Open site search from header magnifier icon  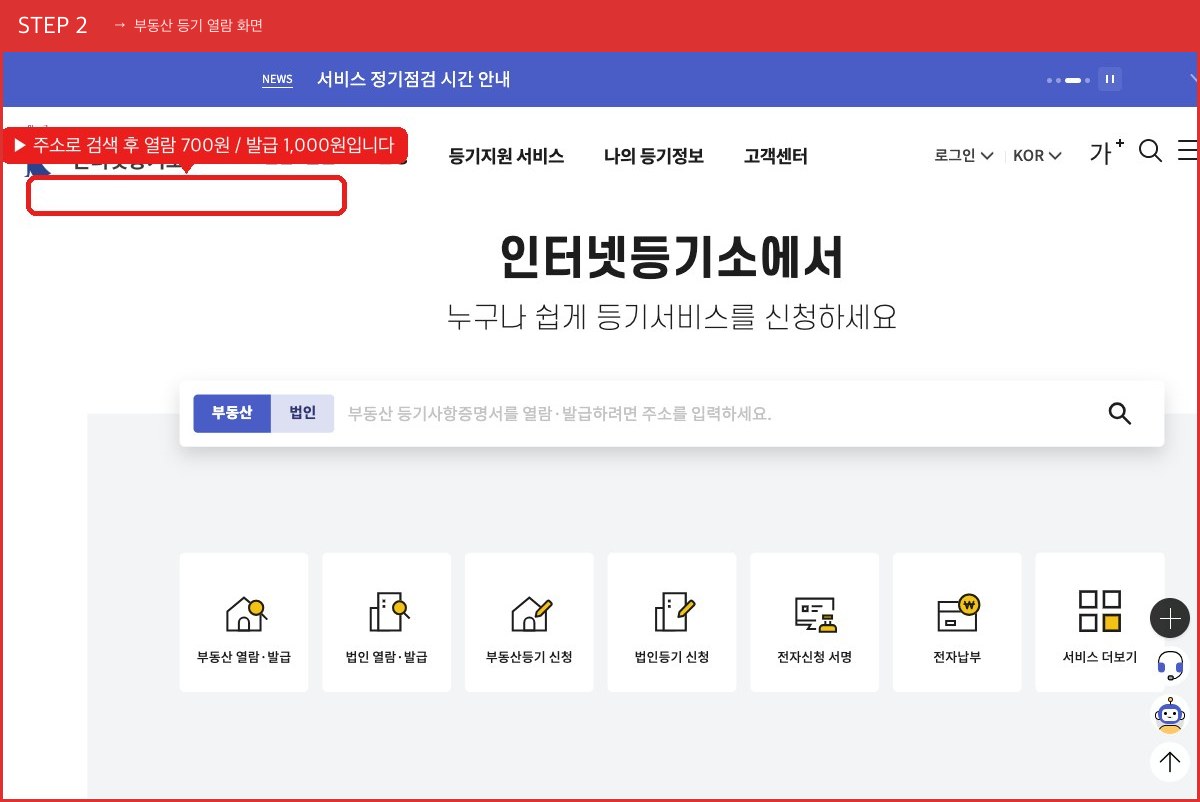(1151, 151)
